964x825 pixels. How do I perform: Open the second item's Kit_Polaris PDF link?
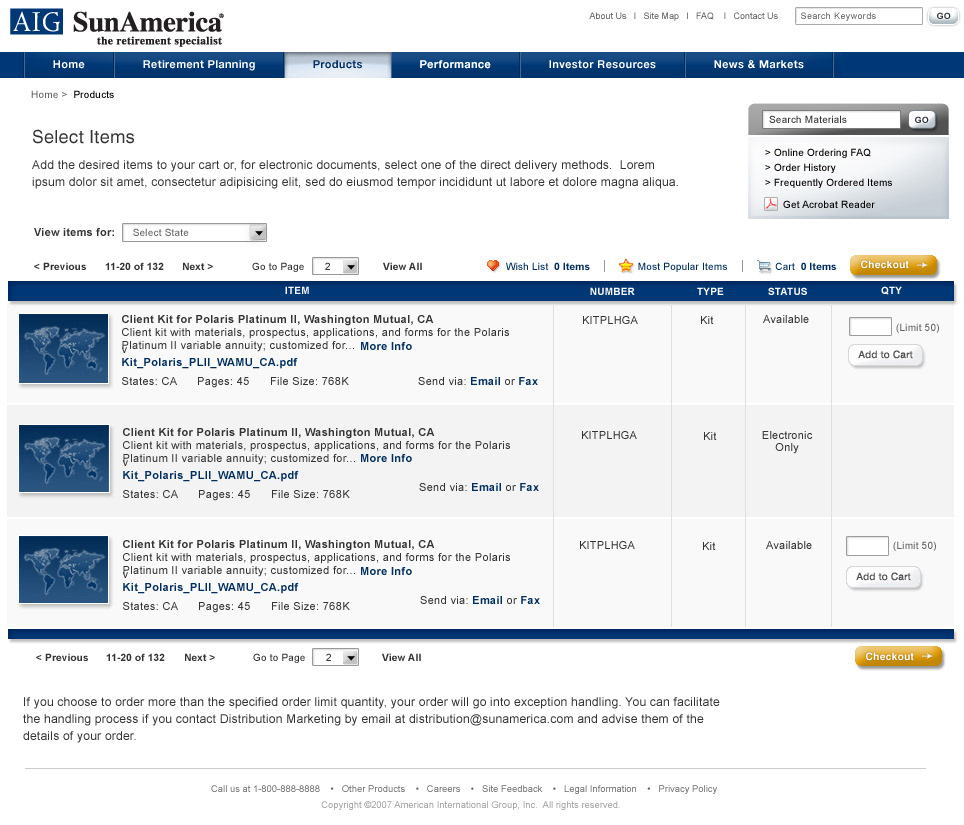[210, 475]
